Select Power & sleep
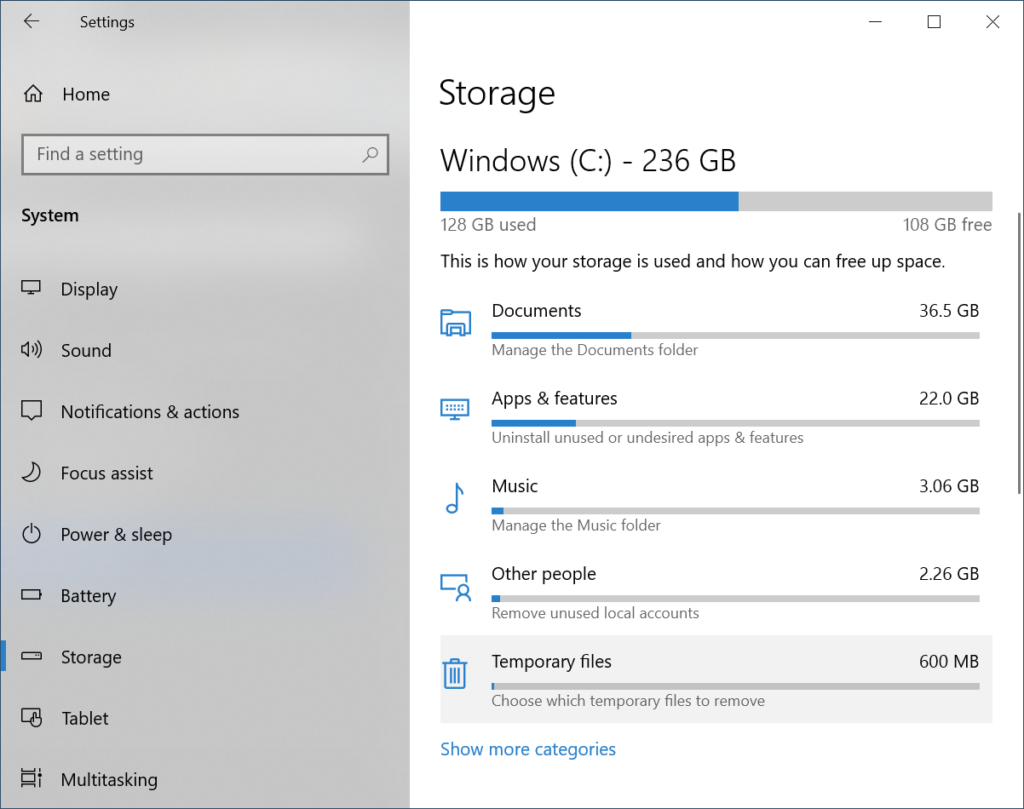The width and height of the screenshot is (1024, 809). (x=205, y=534)
